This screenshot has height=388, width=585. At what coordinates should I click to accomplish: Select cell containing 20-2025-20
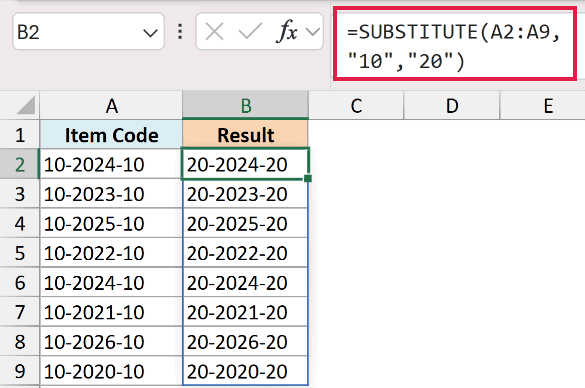(245, 223)
